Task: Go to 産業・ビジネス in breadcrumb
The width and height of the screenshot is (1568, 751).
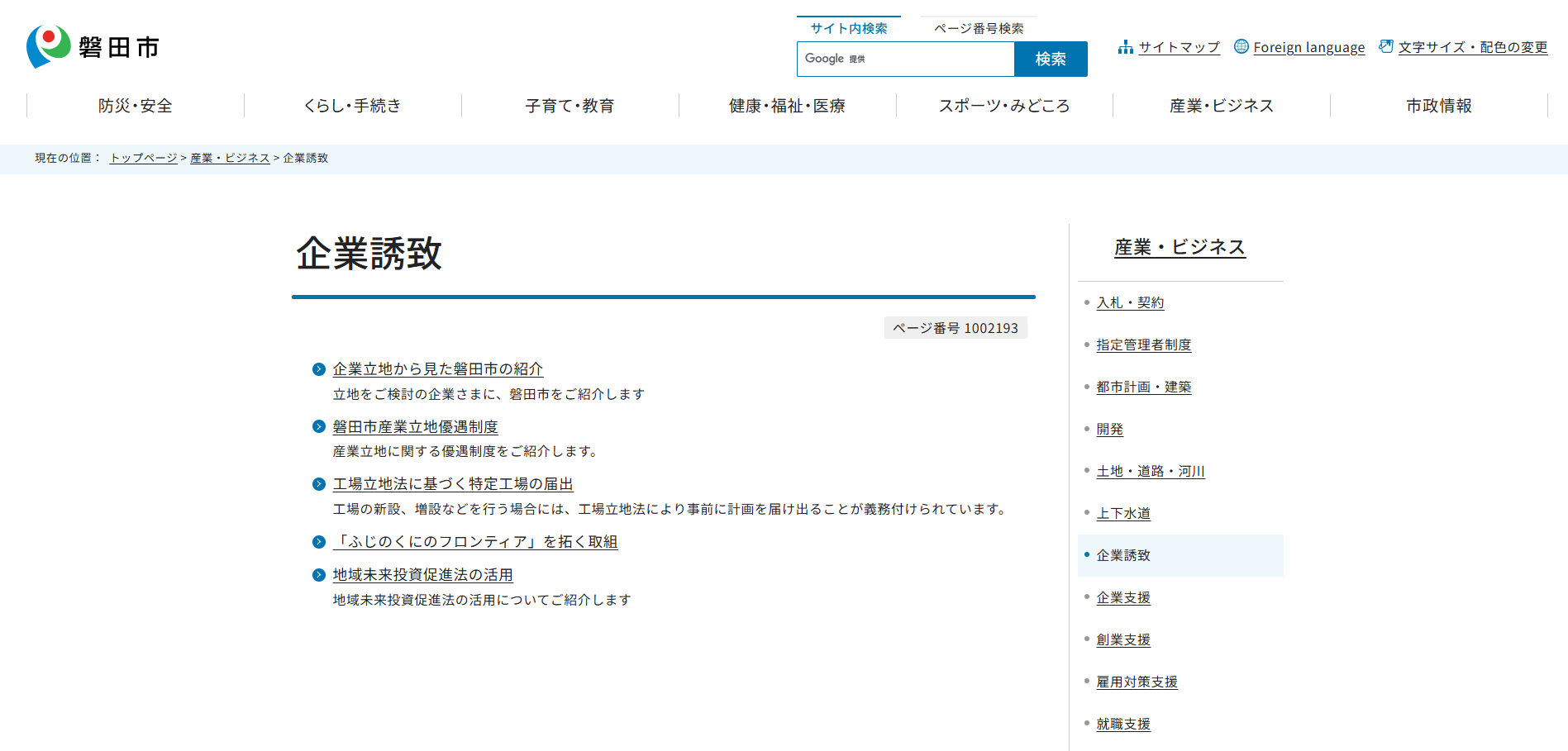Action: point(230,158)
